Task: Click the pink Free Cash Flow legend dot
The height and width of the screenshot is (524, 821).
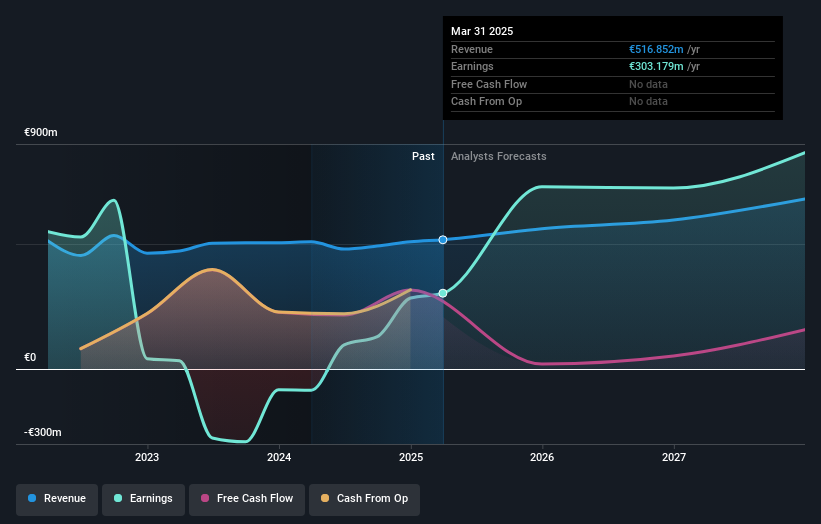Action: [x=205, y=498]
